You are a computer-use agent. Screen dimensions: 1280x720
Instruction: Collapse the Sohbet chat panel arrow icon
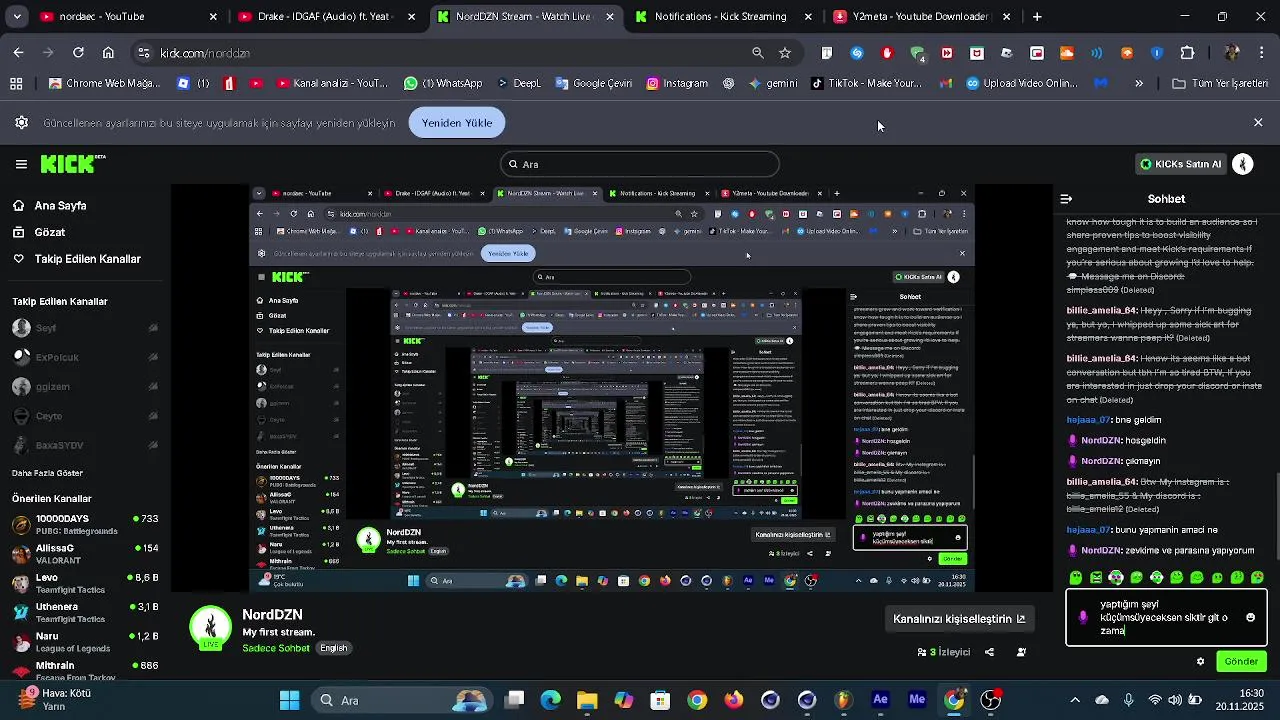click(x=1066, y=199)
